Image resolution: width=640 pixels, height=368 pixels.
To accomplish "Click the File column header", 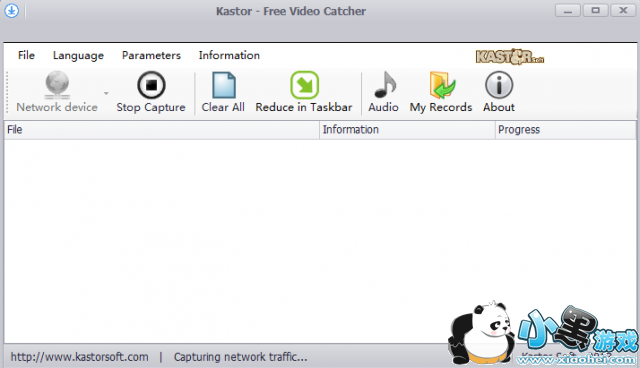I will pyautogui.click(x=162, y=130).
